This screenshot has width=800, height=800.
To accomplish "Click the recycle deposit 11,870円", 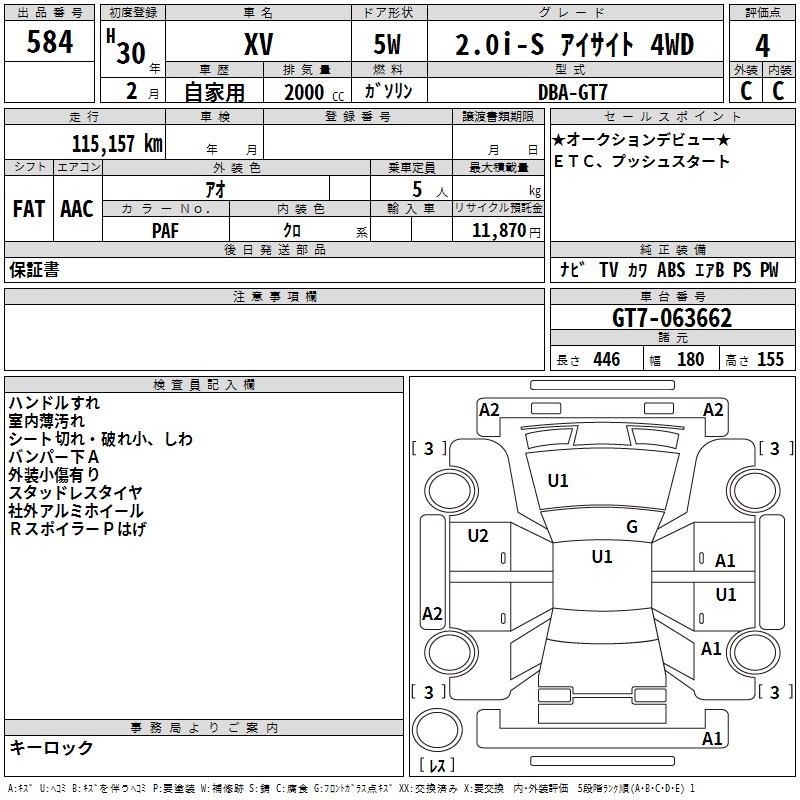I will (x=506, y=231).
